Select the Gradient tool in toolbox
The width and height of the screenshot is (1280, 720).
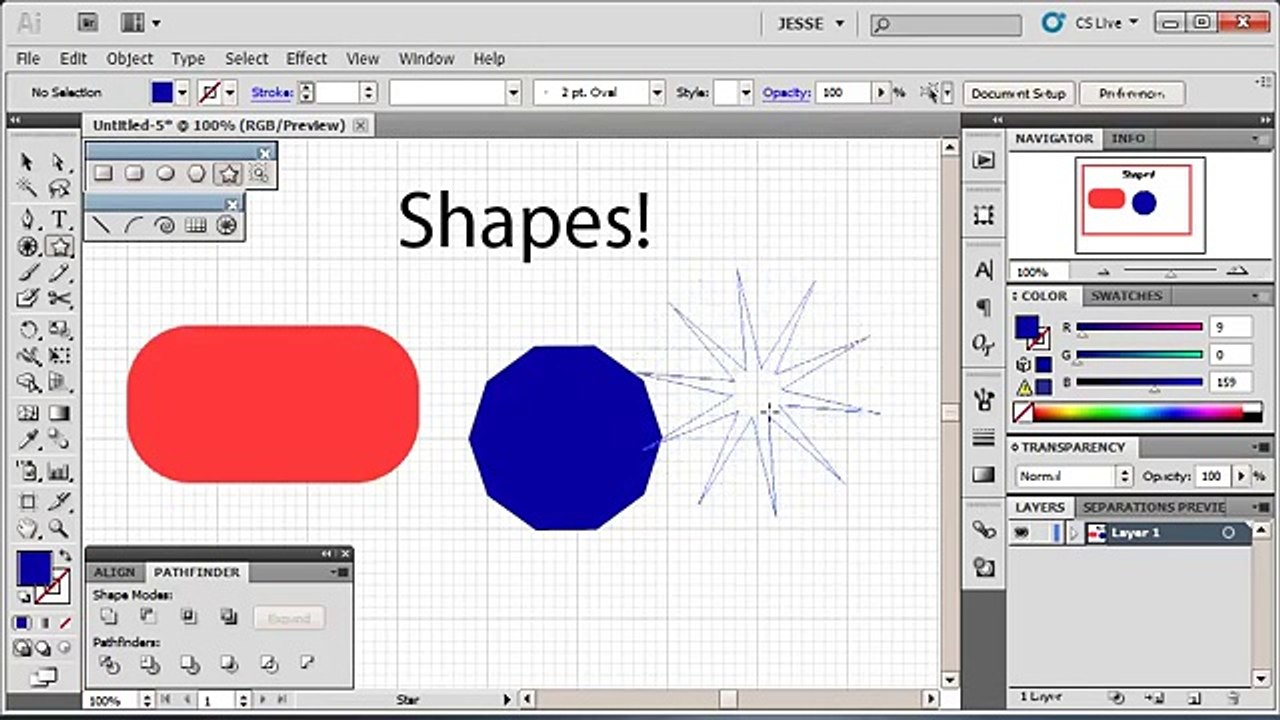59,412
